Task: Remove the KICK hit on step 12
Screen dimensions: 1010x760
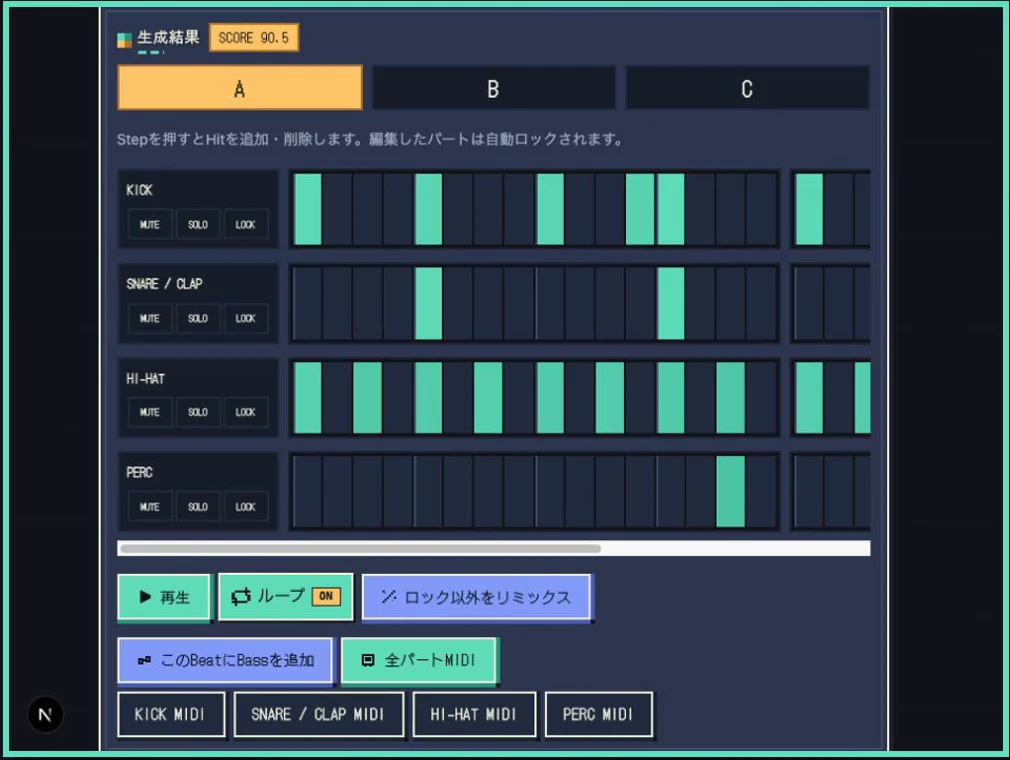Action: [640, 209]
